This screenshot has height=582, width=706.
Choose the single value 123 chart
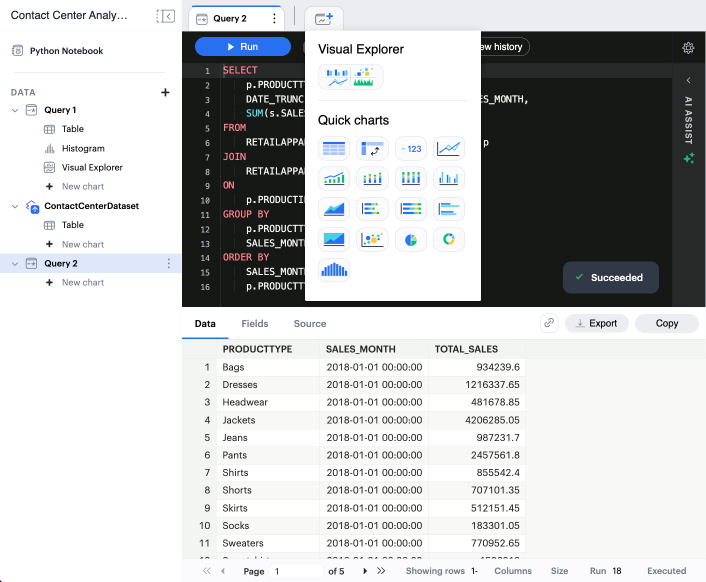click(x=412, y=149)
